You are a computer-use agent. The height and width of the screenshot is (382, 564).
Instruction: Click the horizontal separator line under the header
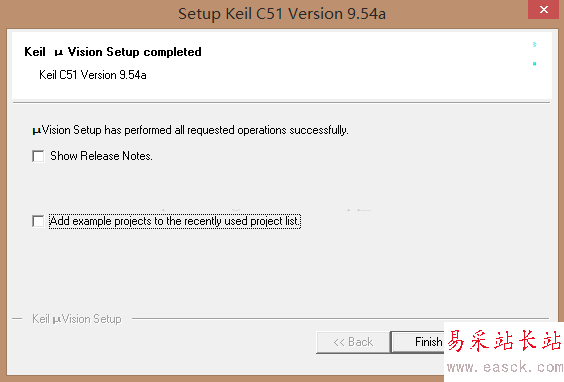(282, 103)
